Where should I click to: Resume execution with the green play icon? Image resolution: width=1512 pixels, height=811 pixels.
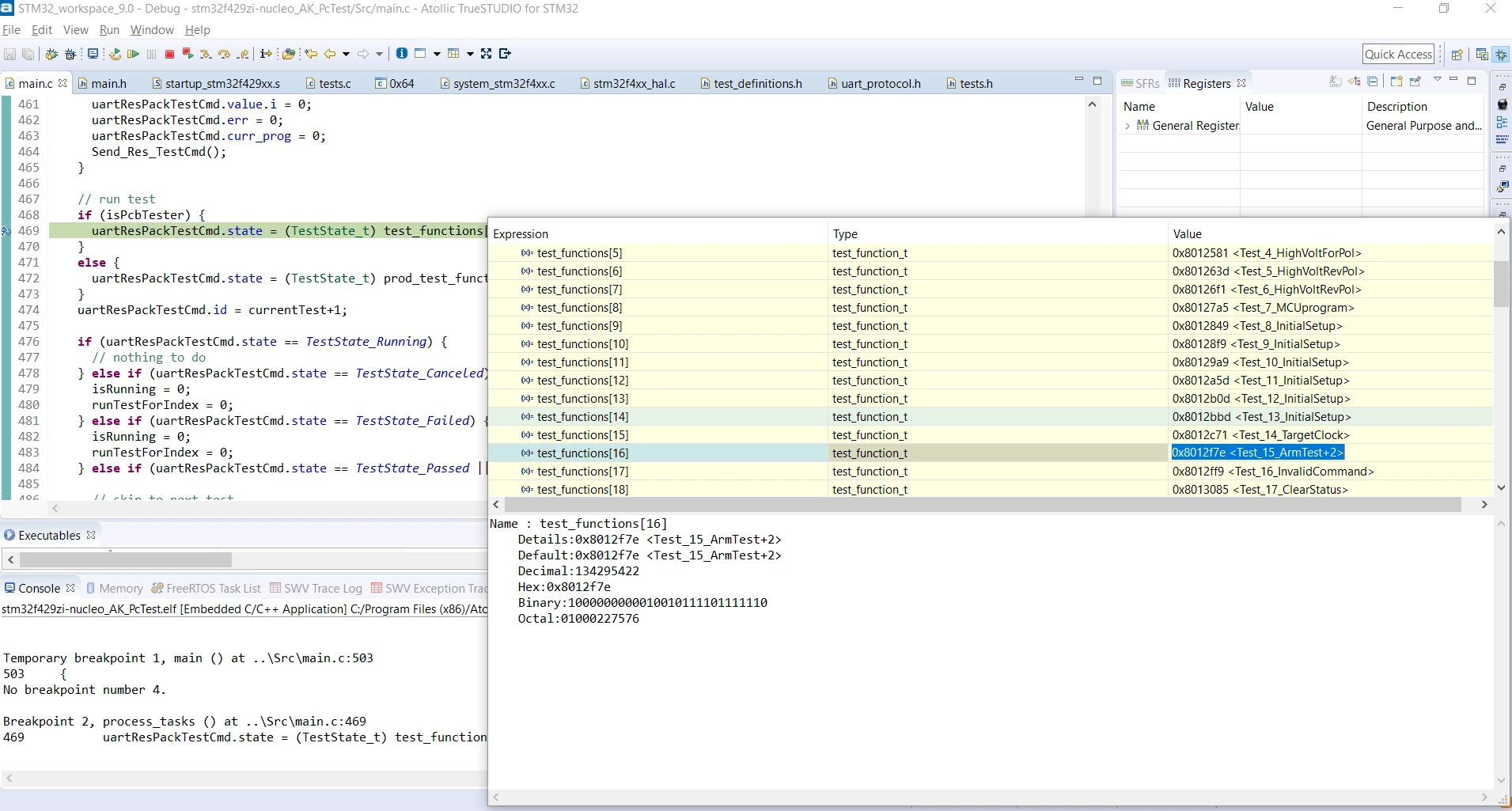pos(133,54)
